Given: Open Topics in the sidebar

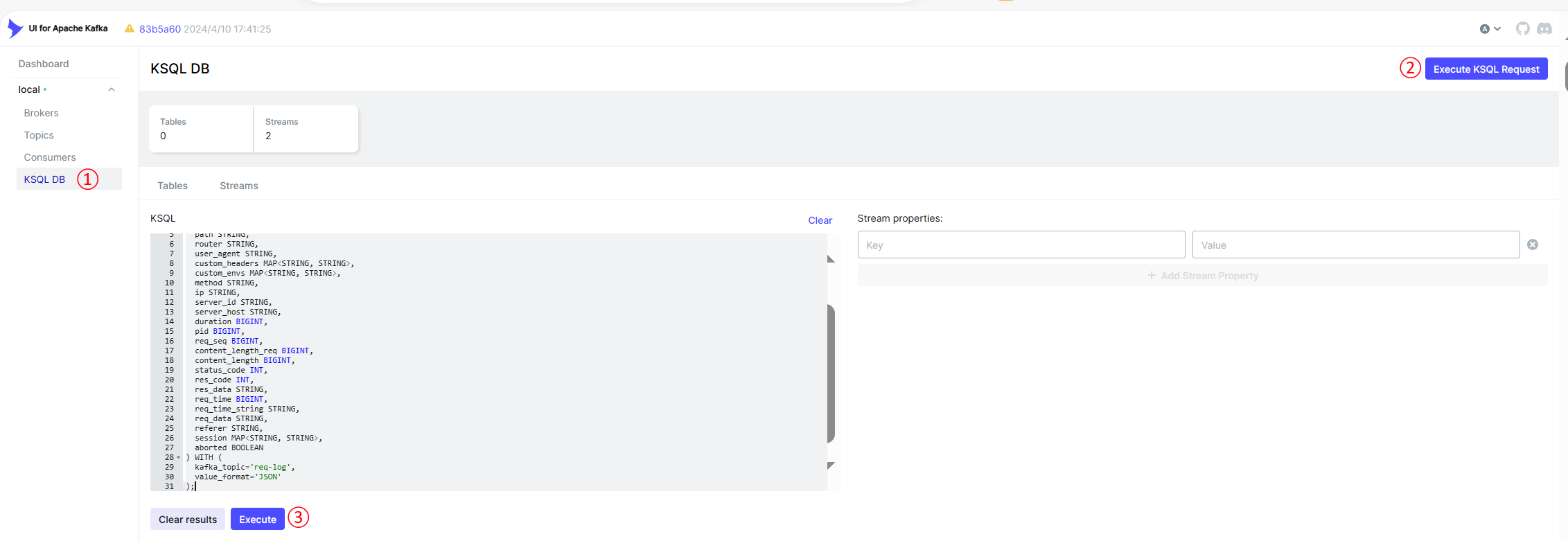Looking at the screenshot, I should (39, 135).
